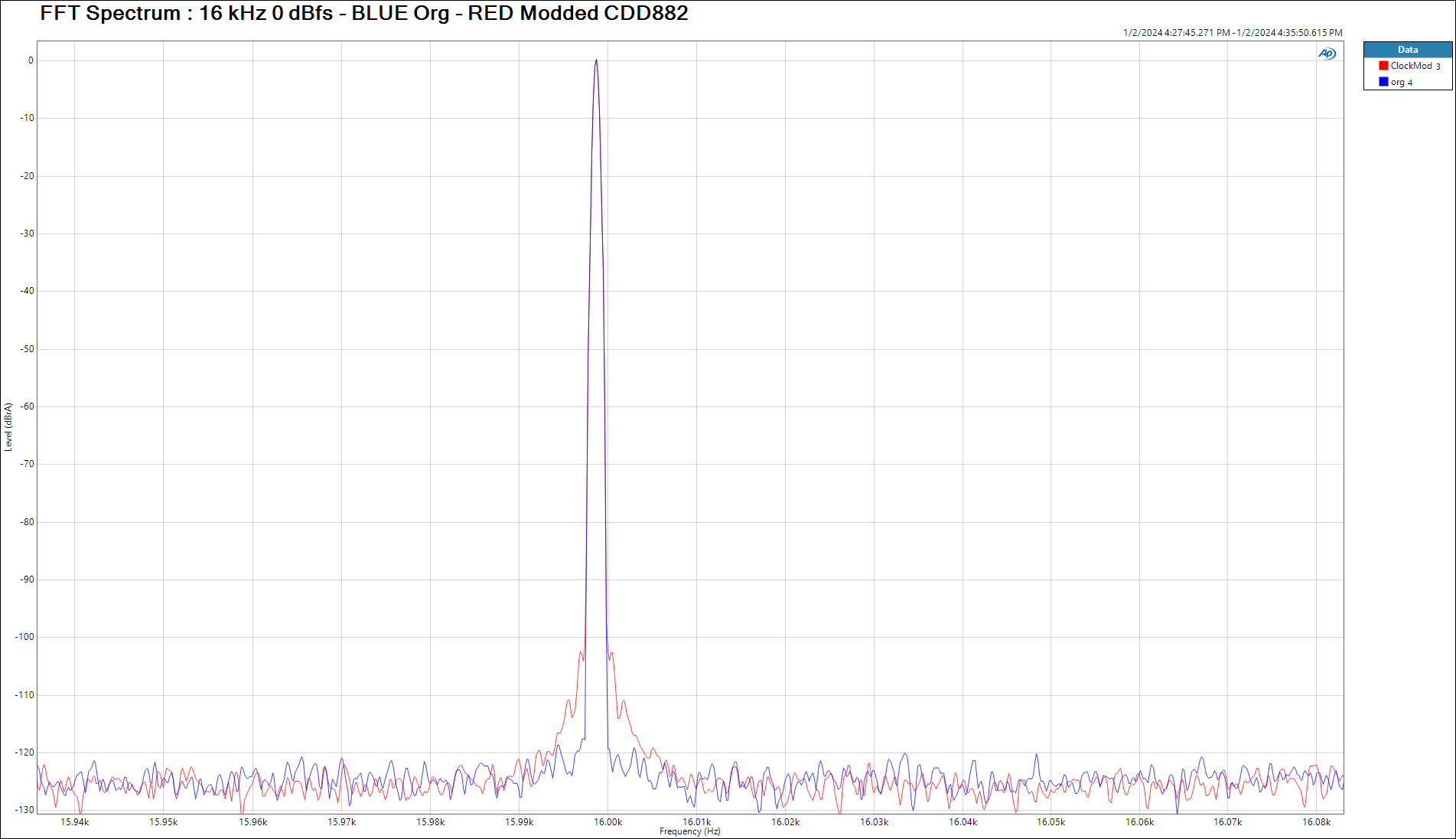Click the -60 tick label on the Y axis

tap(27, 406)
